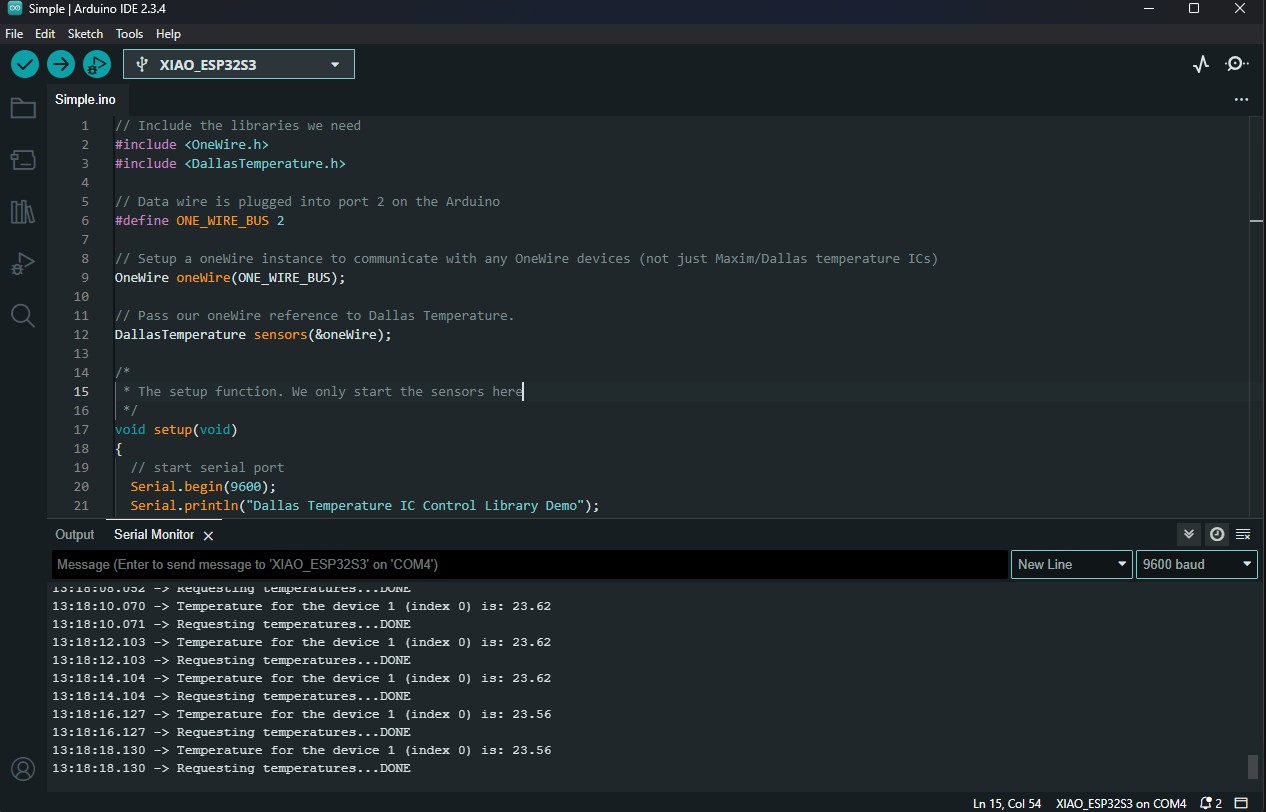The width and height of the screenshot is (1266, 812).
Task: Open the Debug panel in sidebar
Action: point(23,264)
